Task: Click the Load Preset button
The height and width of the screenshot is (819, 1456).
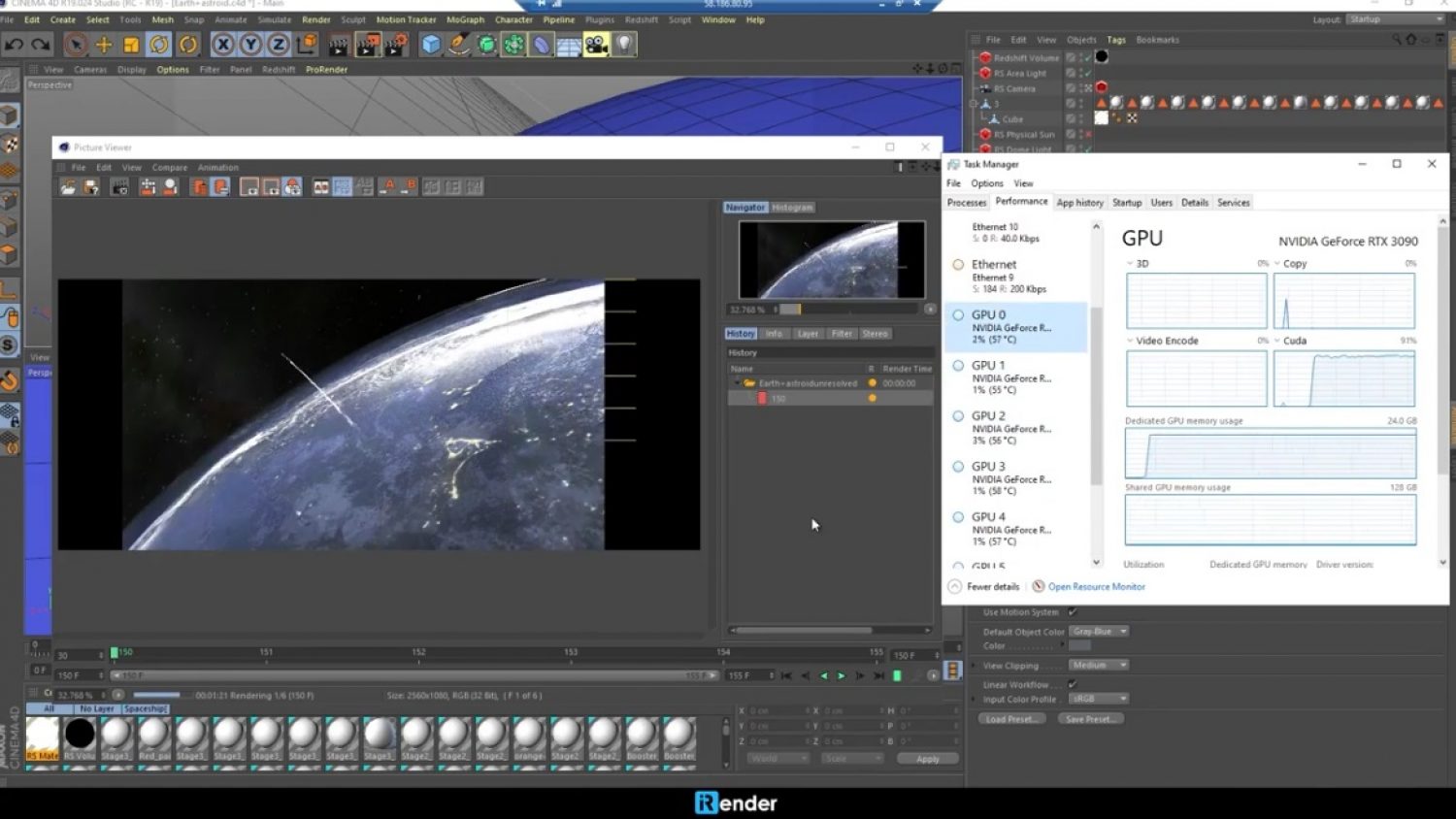Action: pos(1012,719)
